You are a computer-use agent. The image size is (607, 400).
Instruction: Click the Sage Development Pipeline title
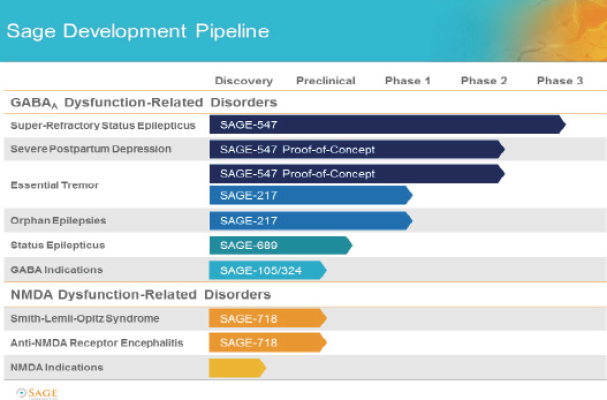[x=138, y=31]
